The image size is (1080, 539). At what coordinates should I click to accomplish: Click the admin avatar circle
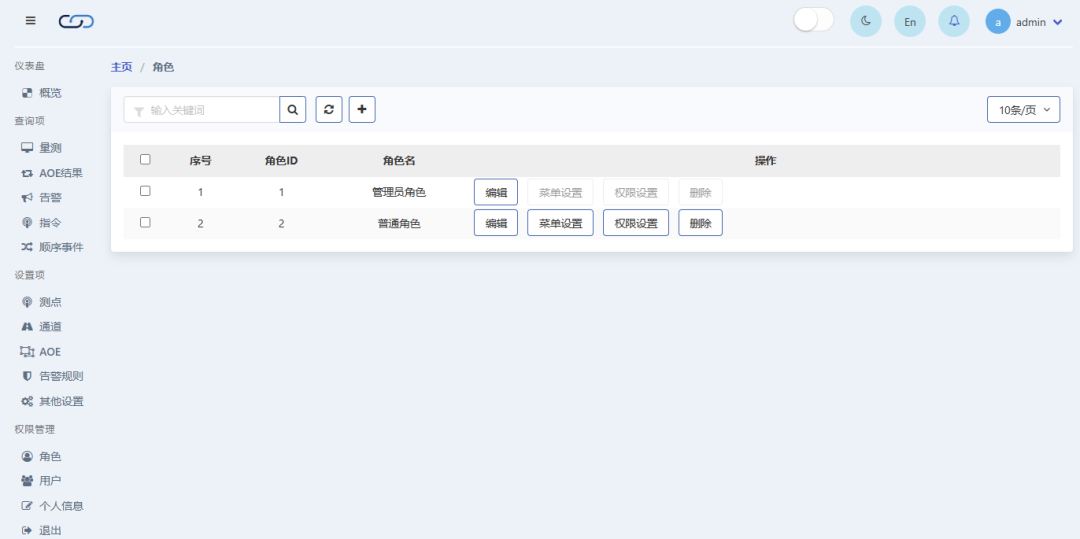(998, 21)
